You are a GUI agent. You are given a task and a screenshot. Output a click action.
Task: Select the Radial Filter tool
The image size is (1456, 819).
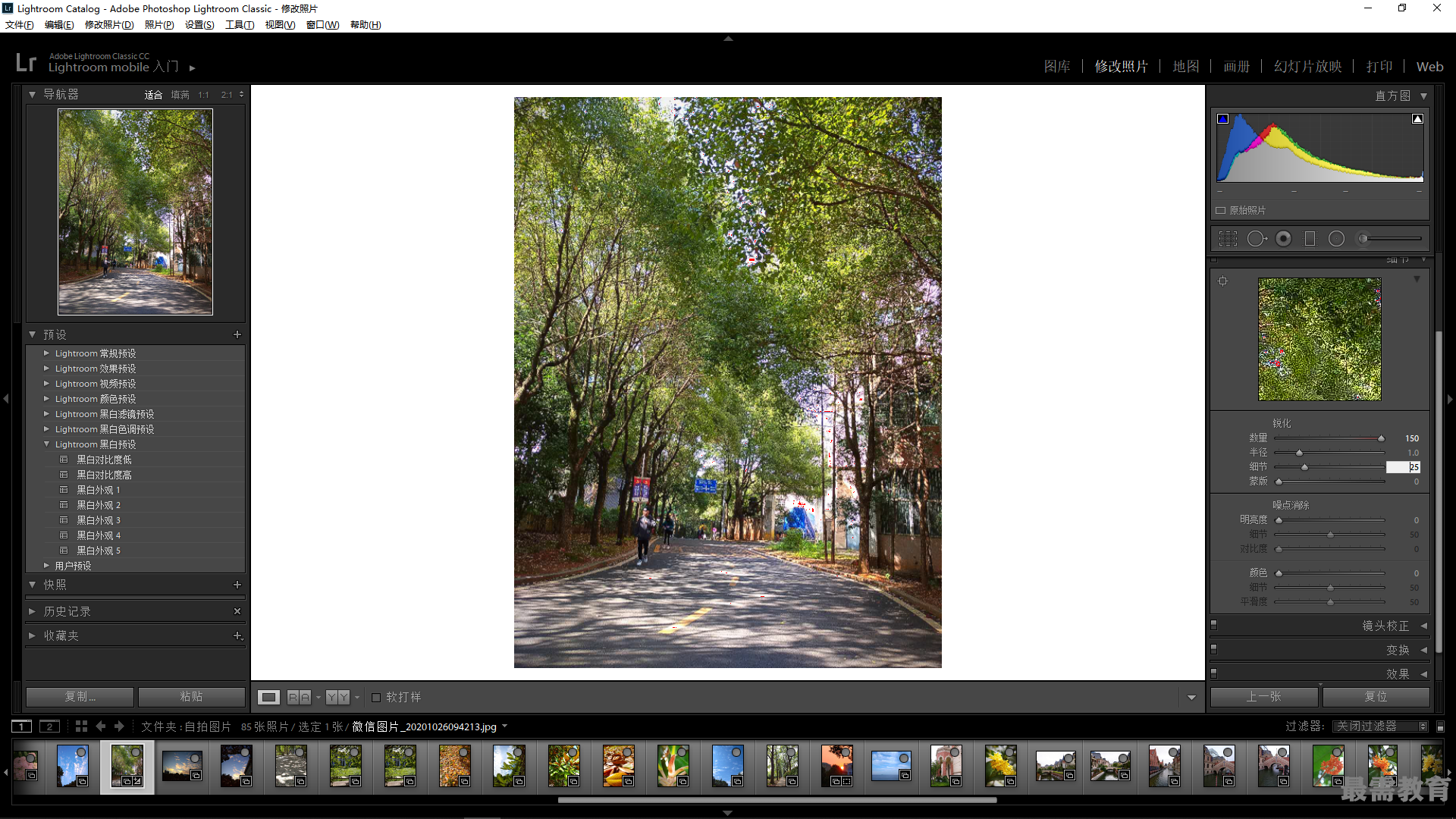1336,239
